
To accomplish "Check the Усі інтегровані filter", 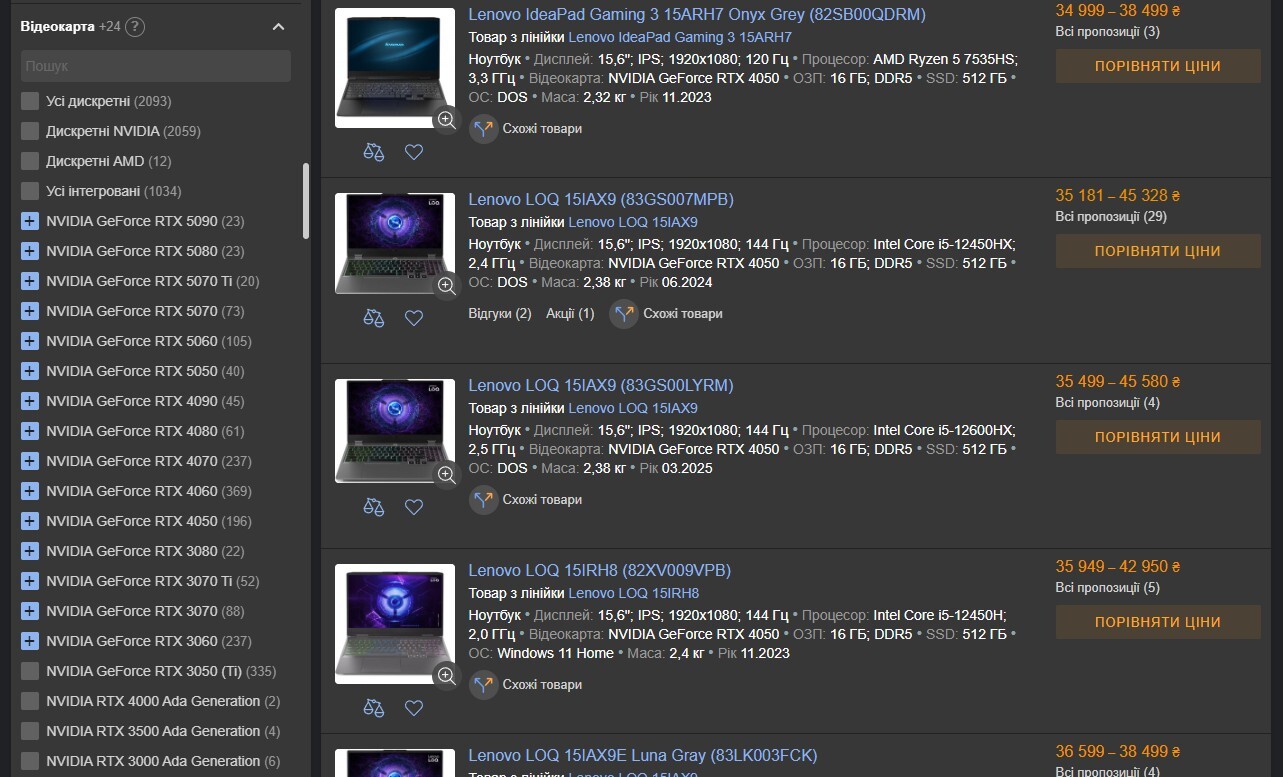I will pos(30,191).
